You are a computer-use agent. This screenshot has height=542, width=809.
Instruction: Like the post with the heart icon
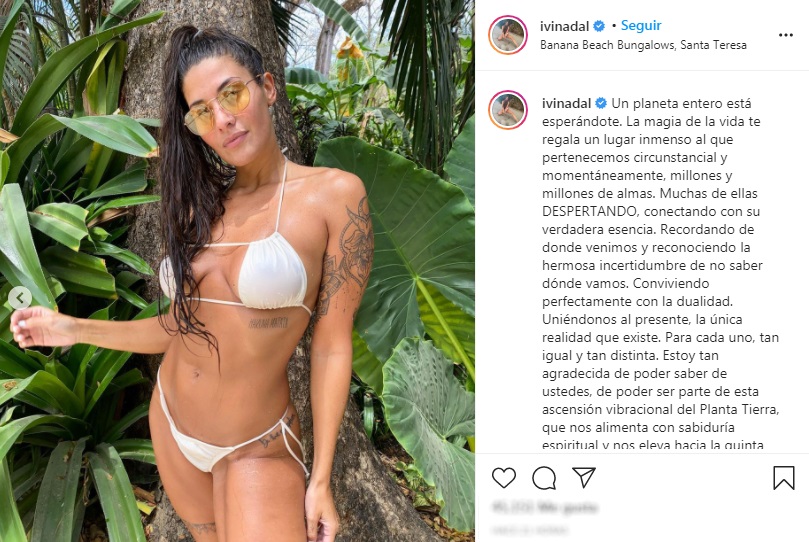pyautogui.click(x=504, y=478)
